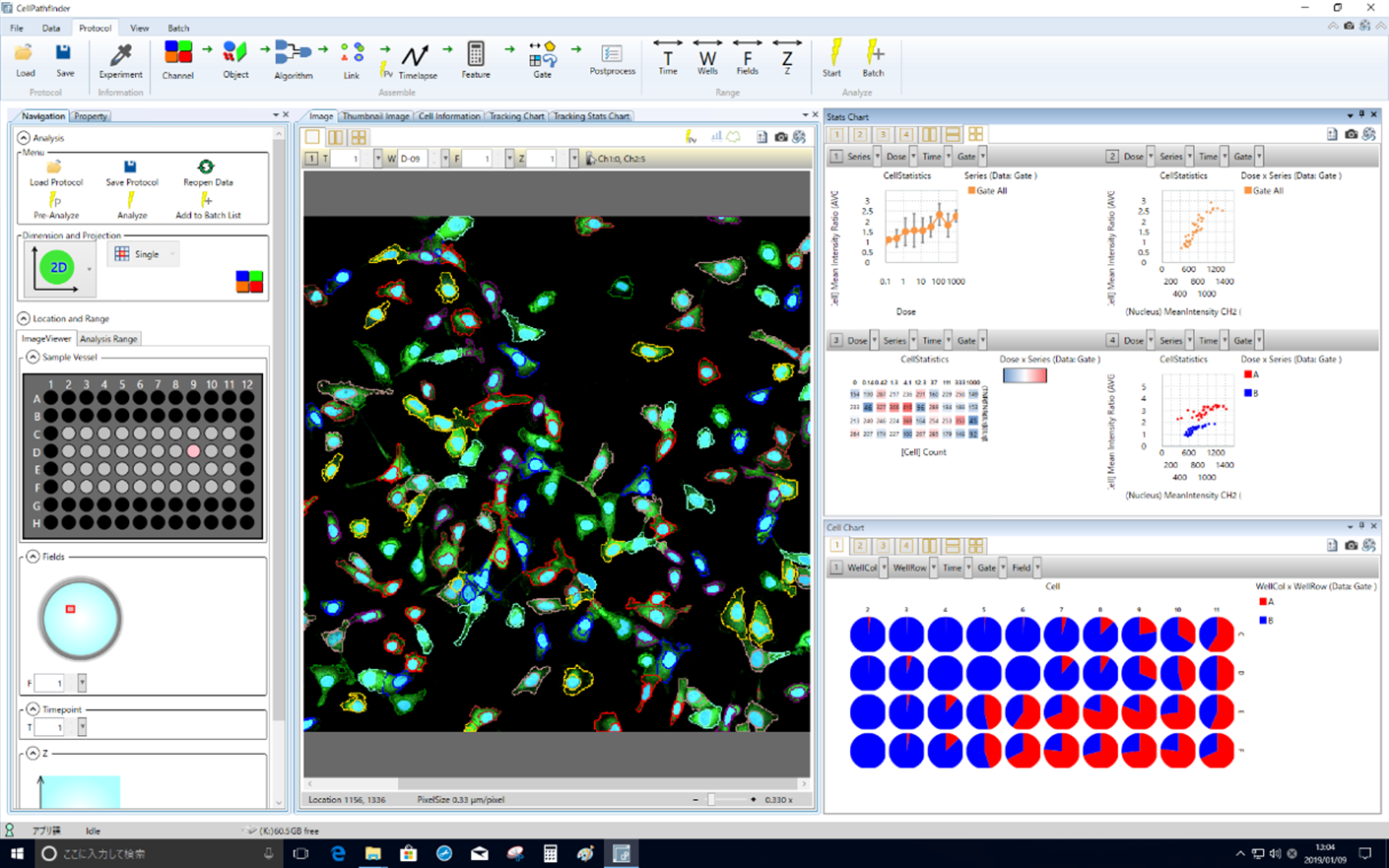Collapse the Sample Vessel section
The height and width of the screenshot is (868, 1389).
pyautogui.click(x=33, y=357)
